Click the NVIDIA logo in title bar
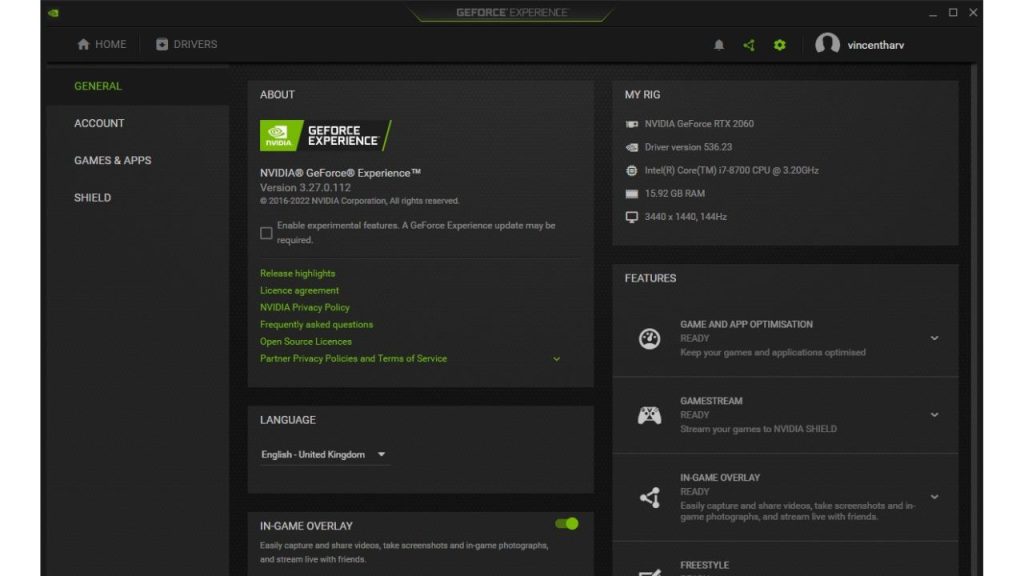1024x576 pixels. click(x=54, y=13)
